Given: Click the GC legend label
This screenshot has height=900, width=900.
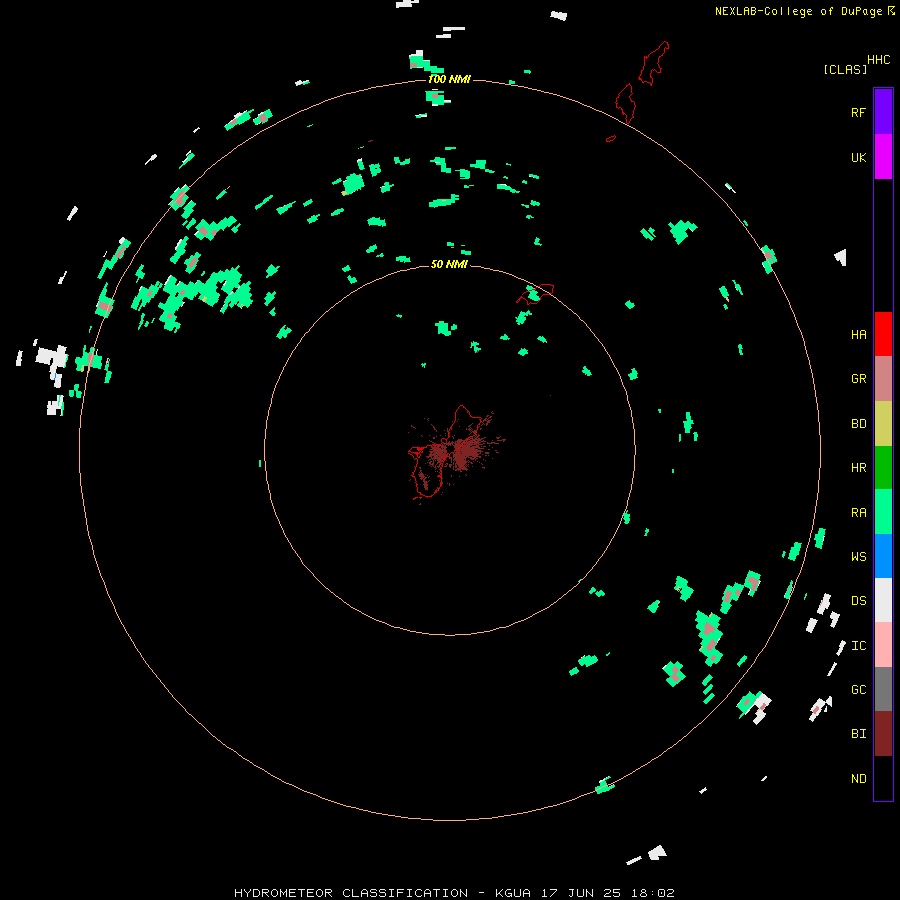Looking at the screenshot, I should coord(858,689).
